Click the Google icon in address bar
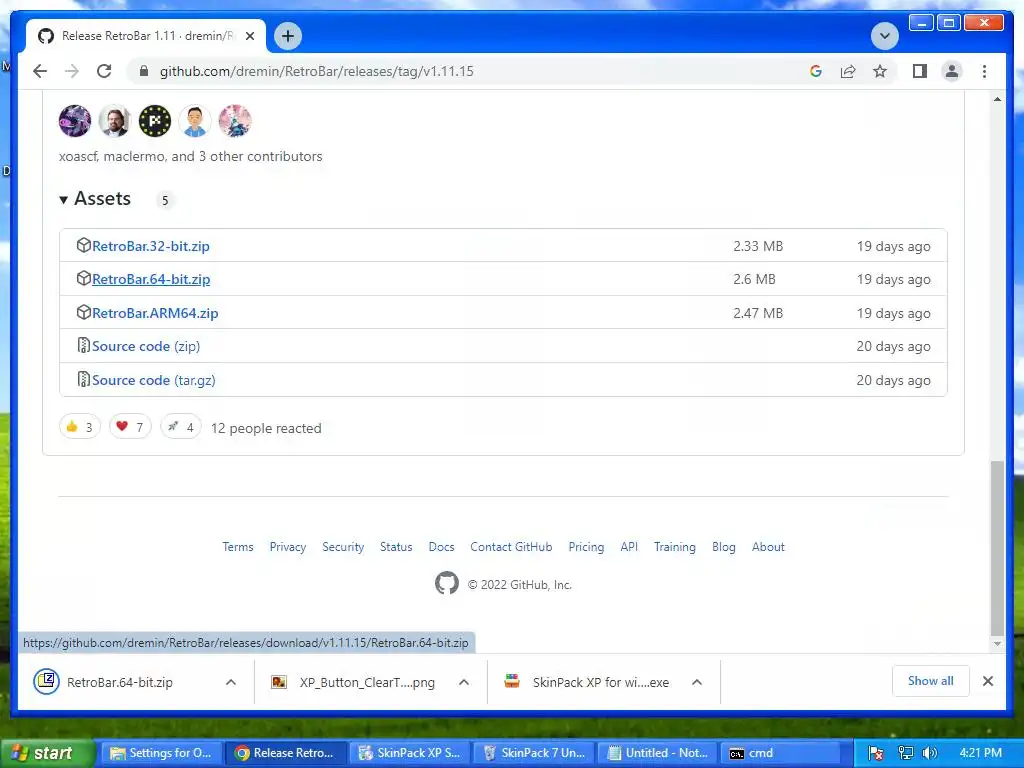1024x768 pixels. point(816,71)
